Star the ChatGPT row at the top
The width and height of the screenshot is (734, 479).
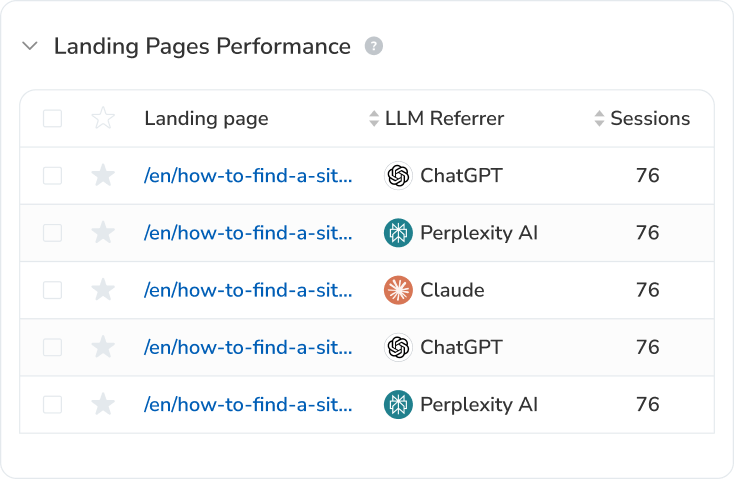(x=103, y=176)
